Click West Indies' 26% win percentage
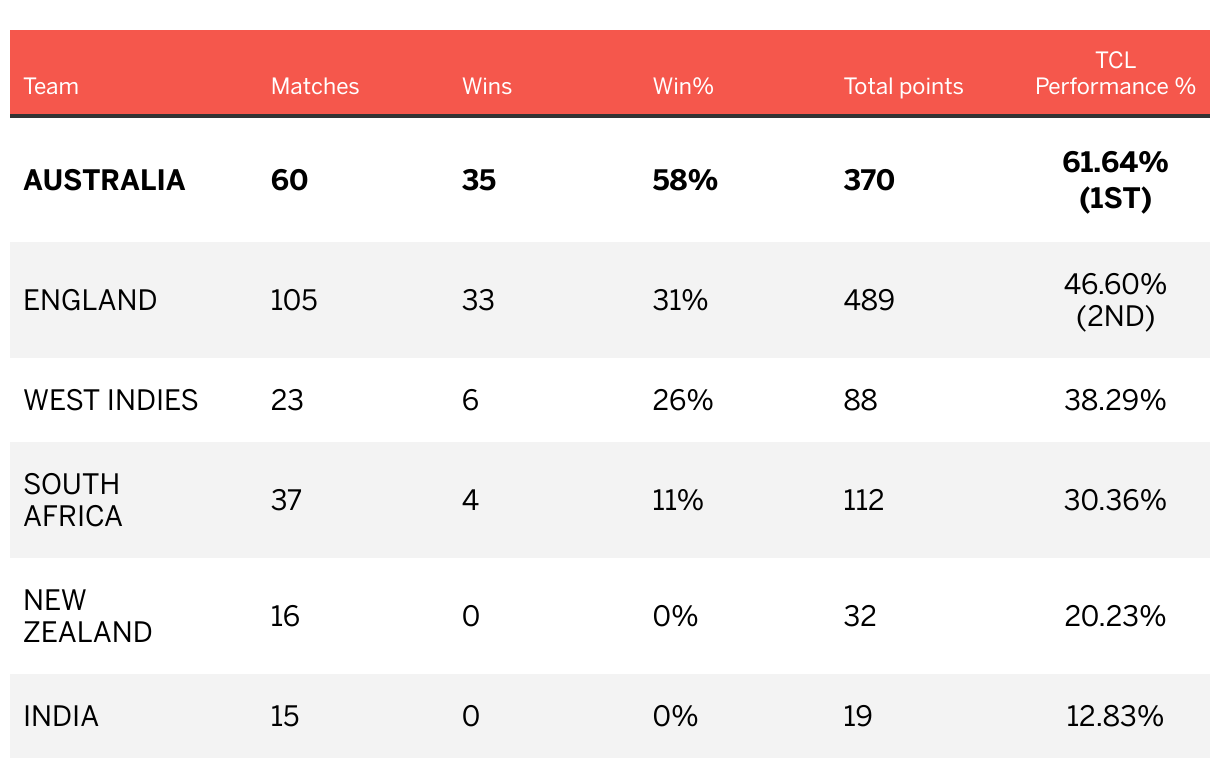Image resolution: width=1220 pixels, height=768 pixels. point(683,400)
